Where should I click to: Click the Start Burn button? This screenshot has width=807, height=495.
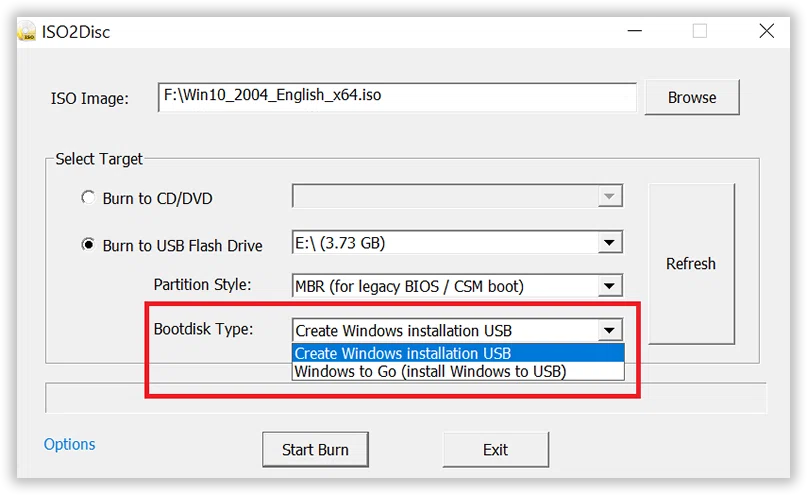pos(315,450)
